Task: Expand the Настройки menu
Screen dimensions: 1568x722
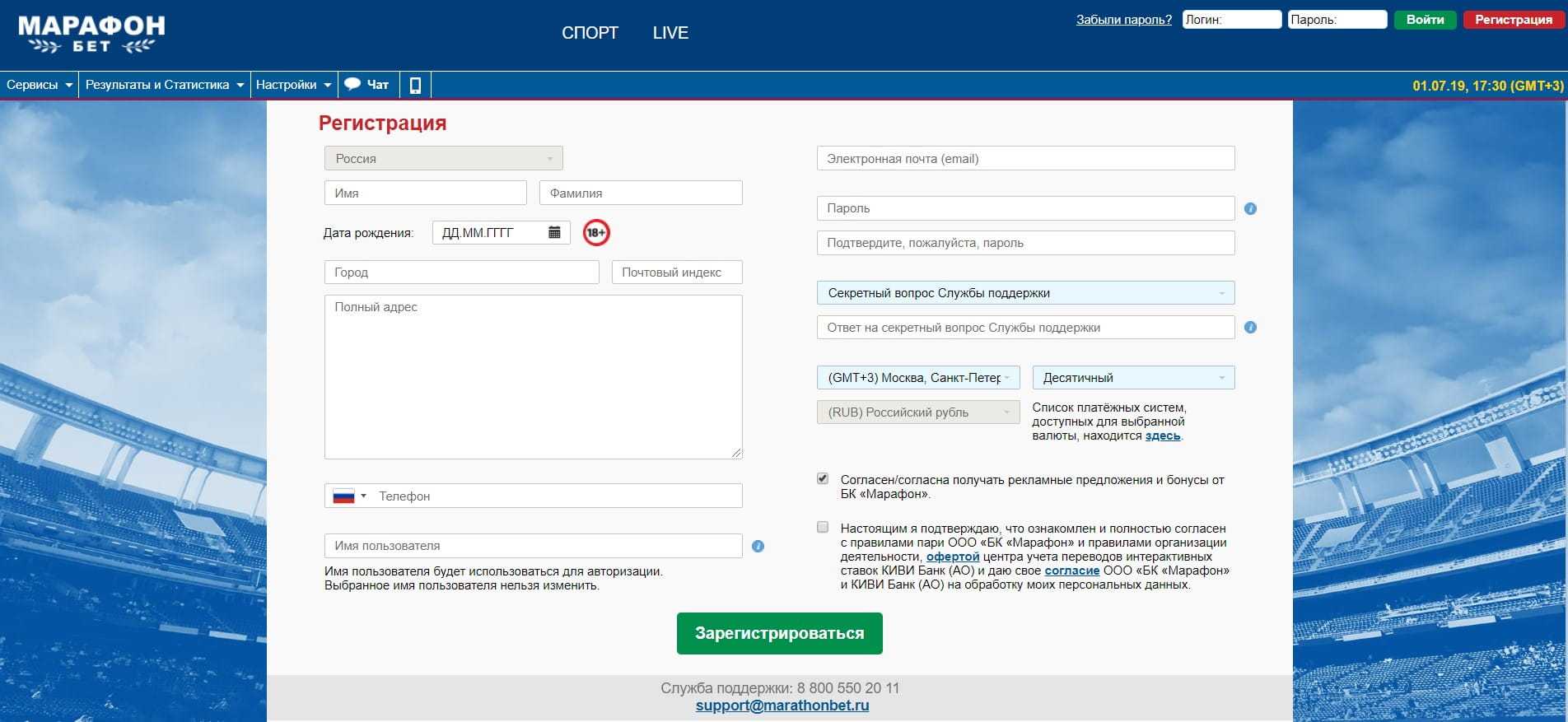Action: tap(294, 85)
